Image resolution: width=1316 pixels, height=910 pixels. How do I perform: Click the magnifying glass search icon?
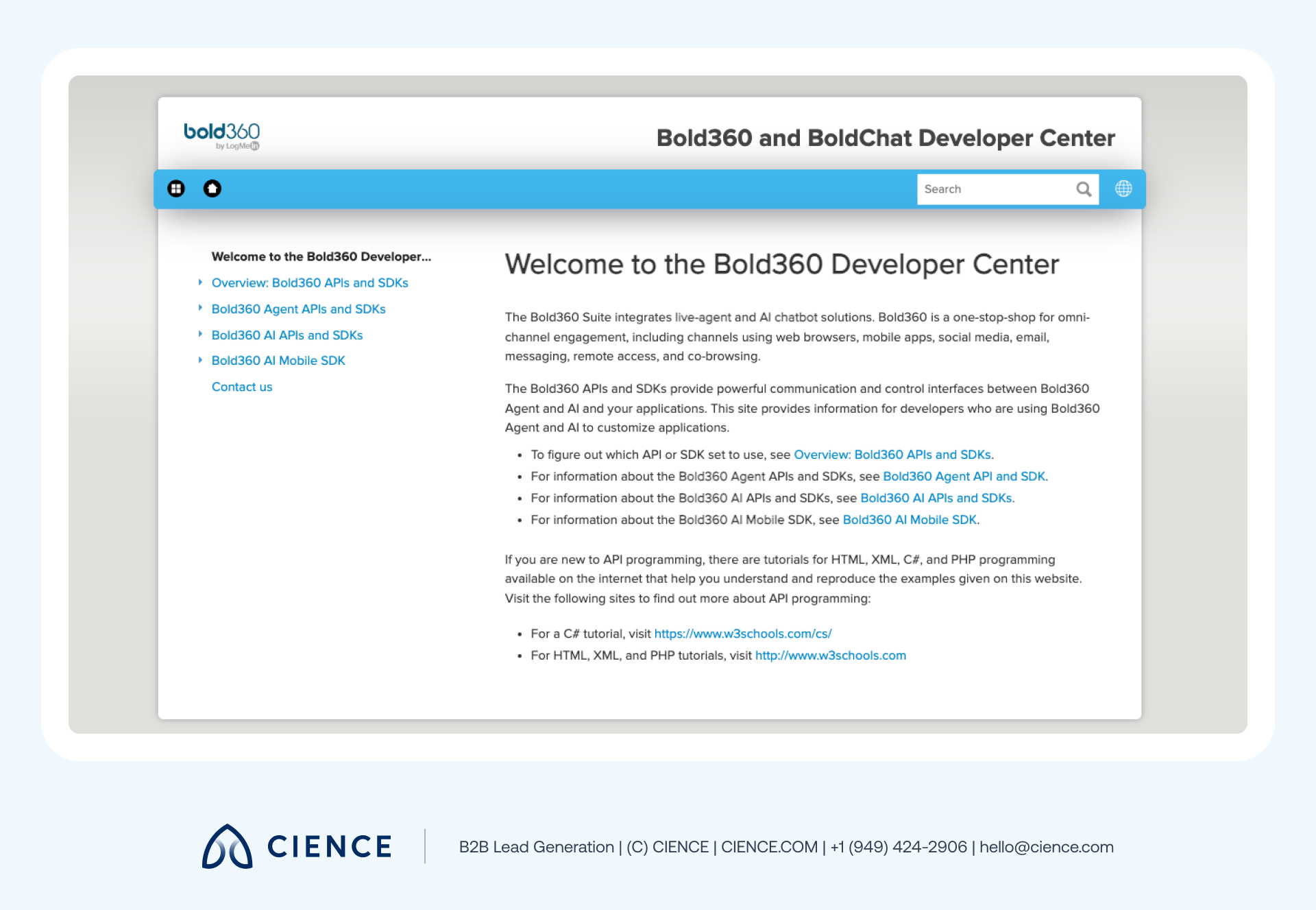1083,189
